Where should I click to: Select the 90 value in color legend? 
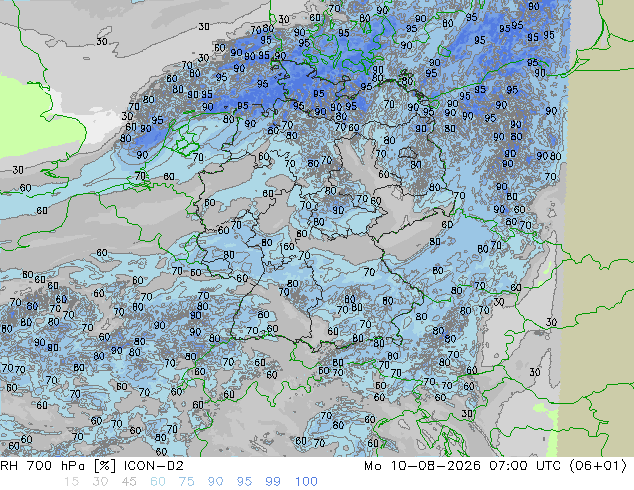(216, 482)
